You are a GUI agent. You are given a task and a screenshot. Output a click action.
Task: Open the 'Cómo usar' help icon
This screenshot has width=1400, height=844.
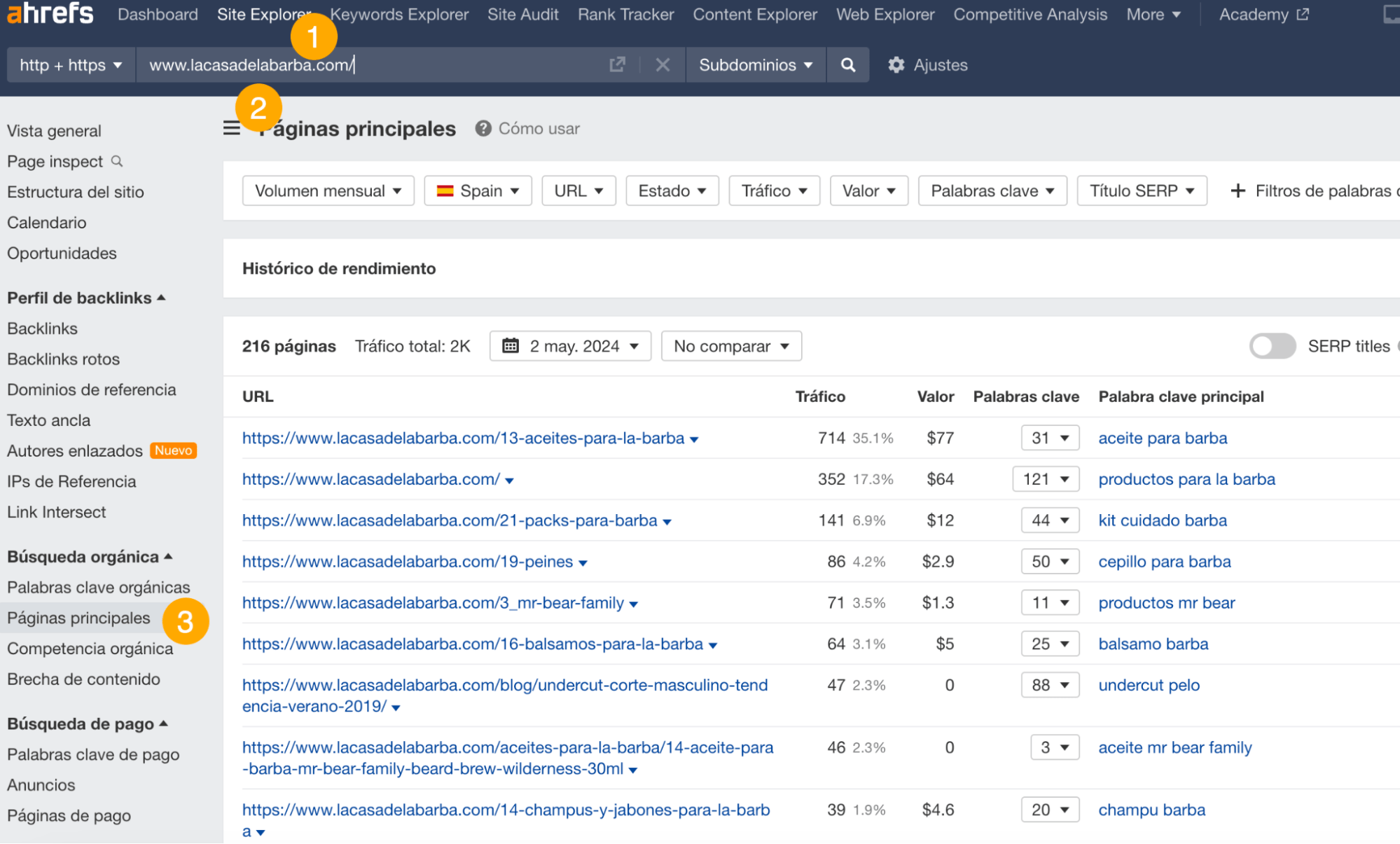point(483,128)
